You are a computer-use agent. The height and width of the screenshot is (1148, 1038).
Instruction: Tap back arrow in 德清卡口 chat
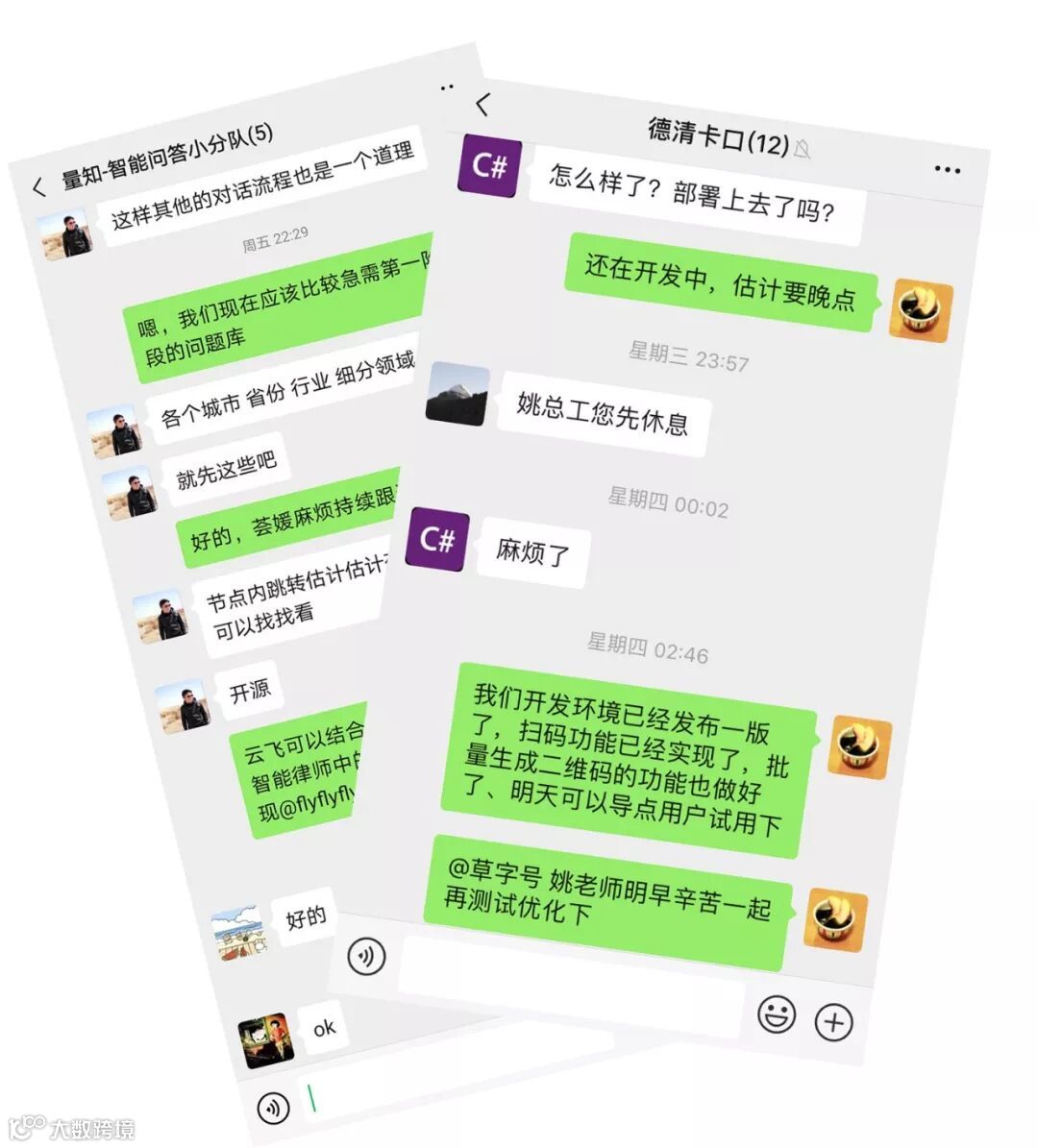(x=482, y=105)
